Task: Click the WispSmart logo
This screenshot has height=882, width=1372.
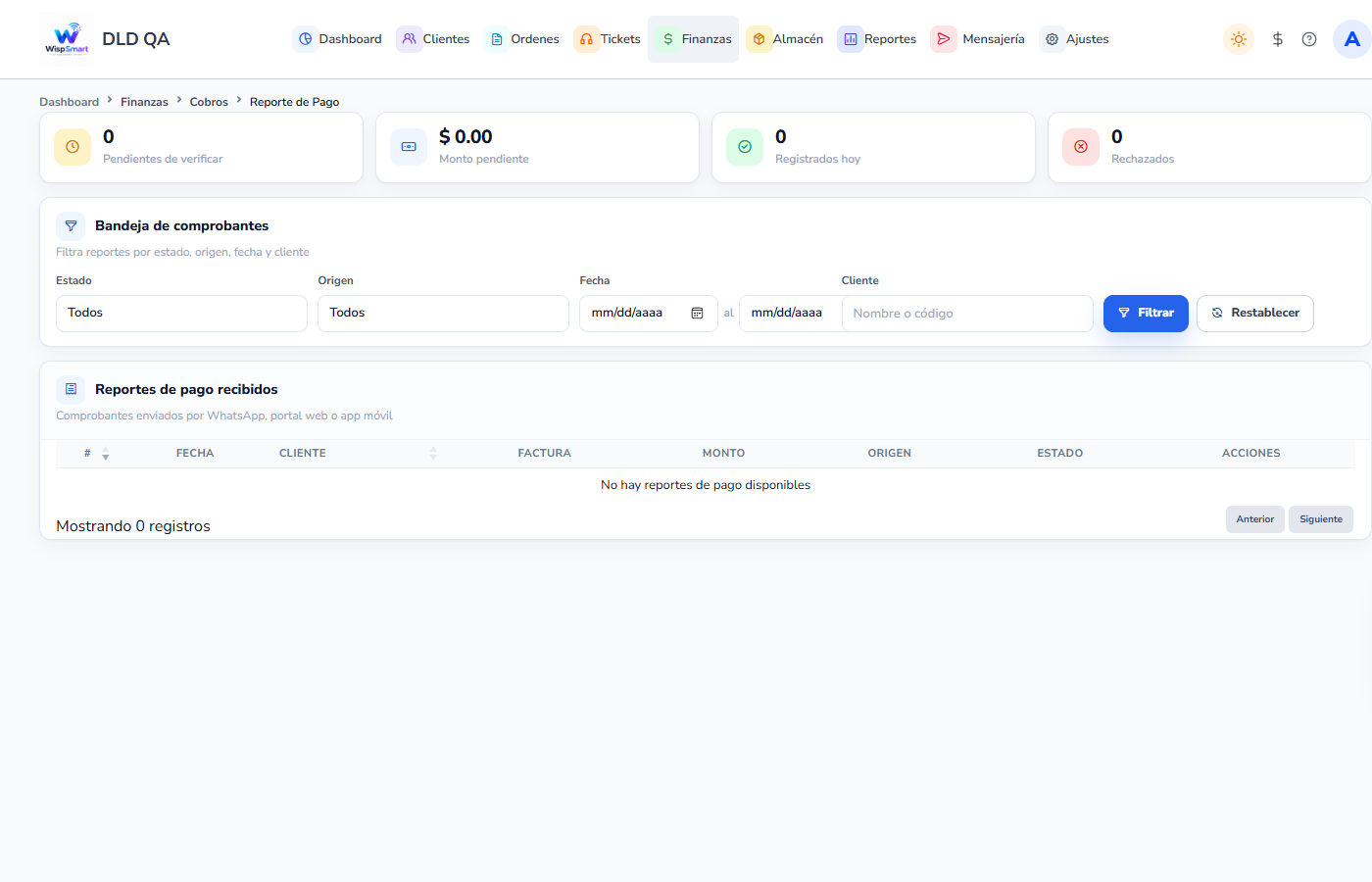Action: click(67, 39)
